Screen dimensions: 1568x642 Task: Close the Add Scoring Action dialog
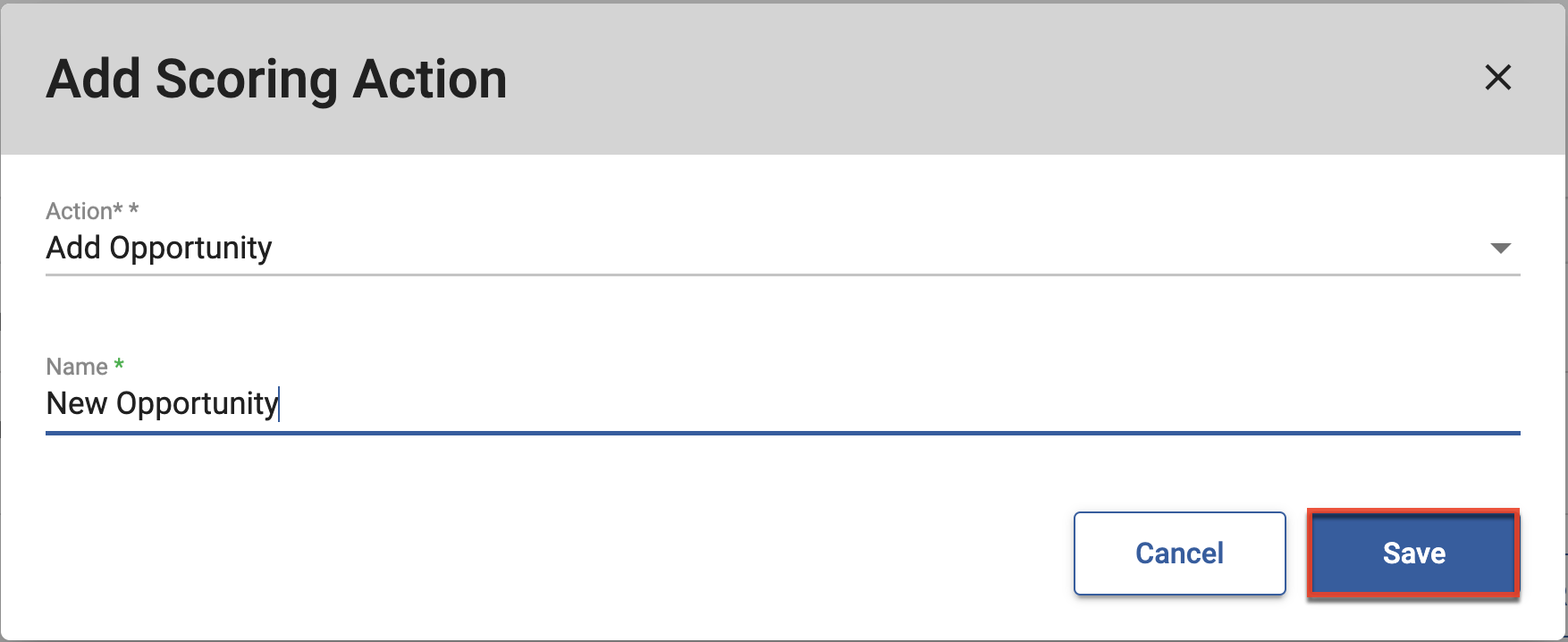pos(1497,78)
